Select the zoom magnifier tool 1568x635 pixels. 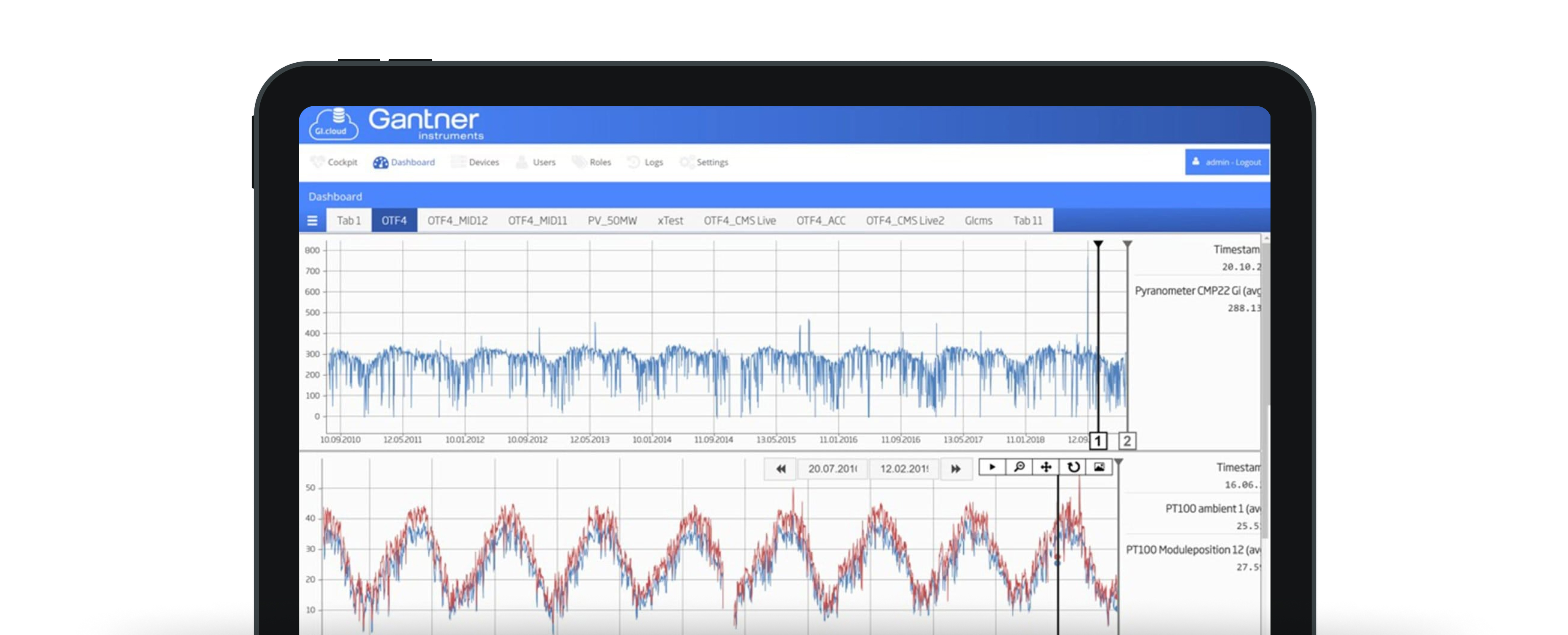coord(1019,467)
